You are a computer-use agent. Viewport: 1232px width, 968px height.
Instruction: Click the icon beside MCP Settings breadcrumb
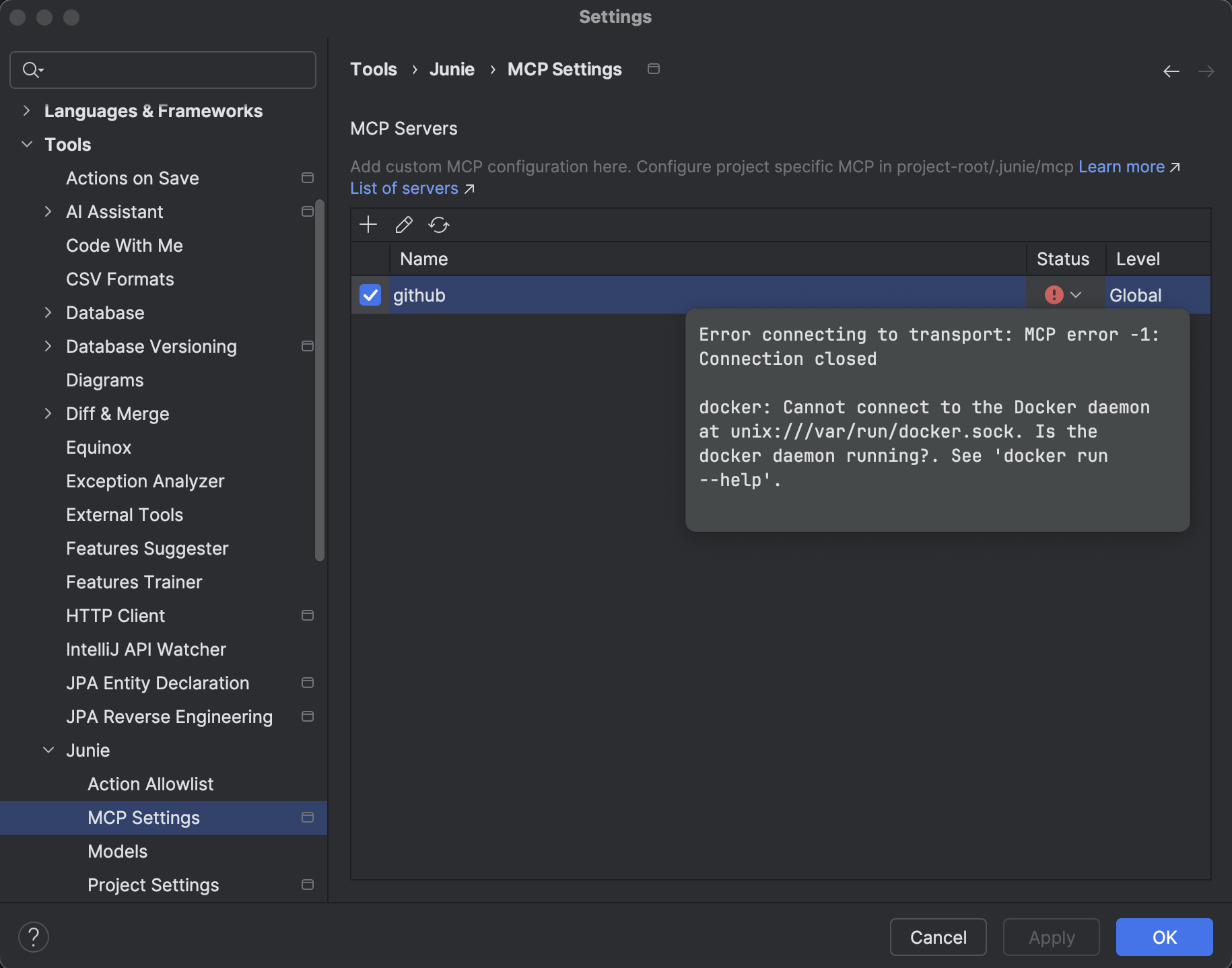point(652,69)
